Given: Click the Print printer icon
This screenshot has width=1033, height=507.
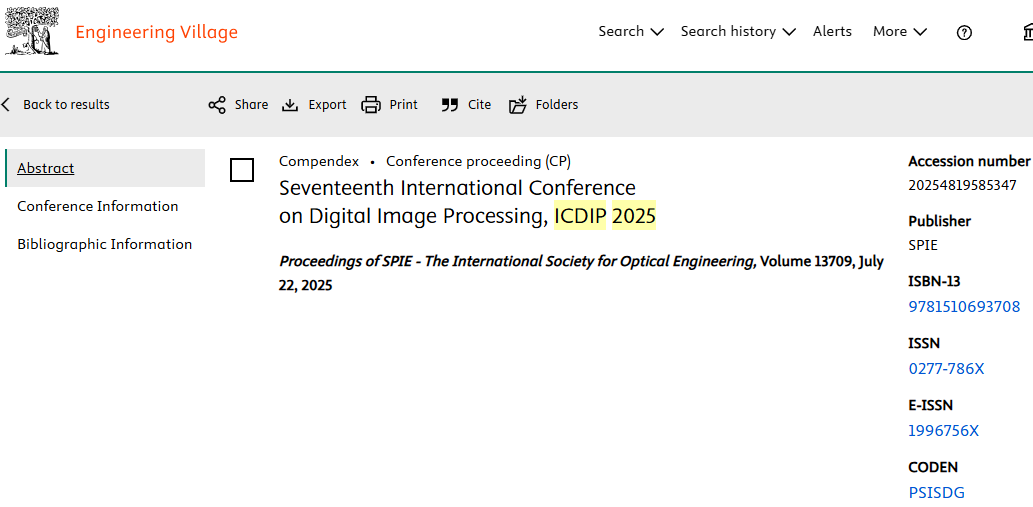Looking at the screenshot, I should (x=371, y=105).
